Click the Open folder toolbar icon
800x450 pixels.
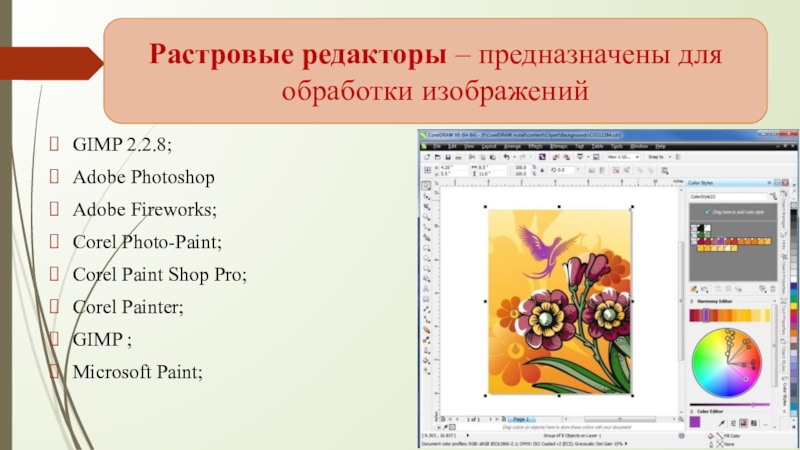click(x=437, y=157)
